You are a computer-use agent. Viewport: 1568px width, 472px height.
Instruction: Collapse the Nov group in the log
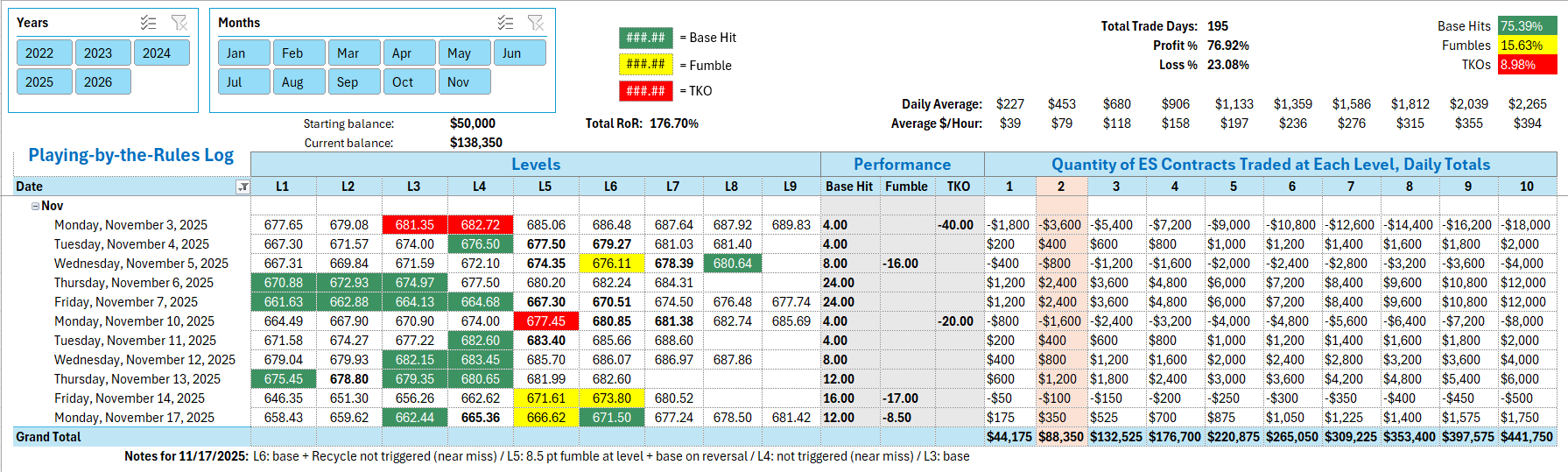tap(35, 206)
